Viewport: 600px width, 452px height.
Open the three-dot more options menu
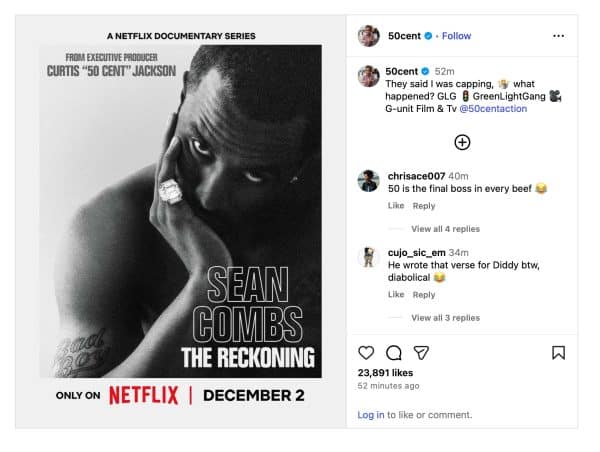pos(558,36)
